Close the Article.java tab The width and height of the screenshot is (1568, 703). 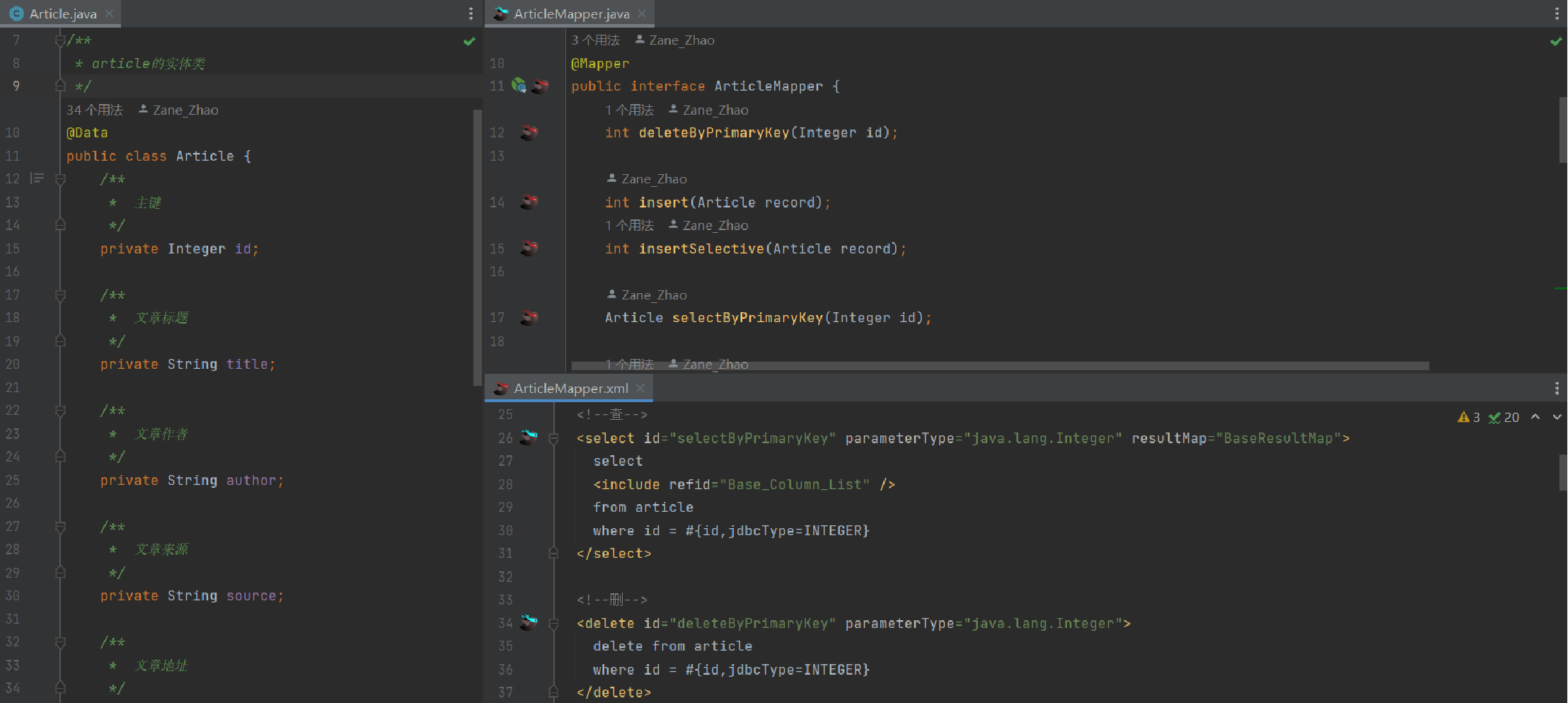point(109,13)
